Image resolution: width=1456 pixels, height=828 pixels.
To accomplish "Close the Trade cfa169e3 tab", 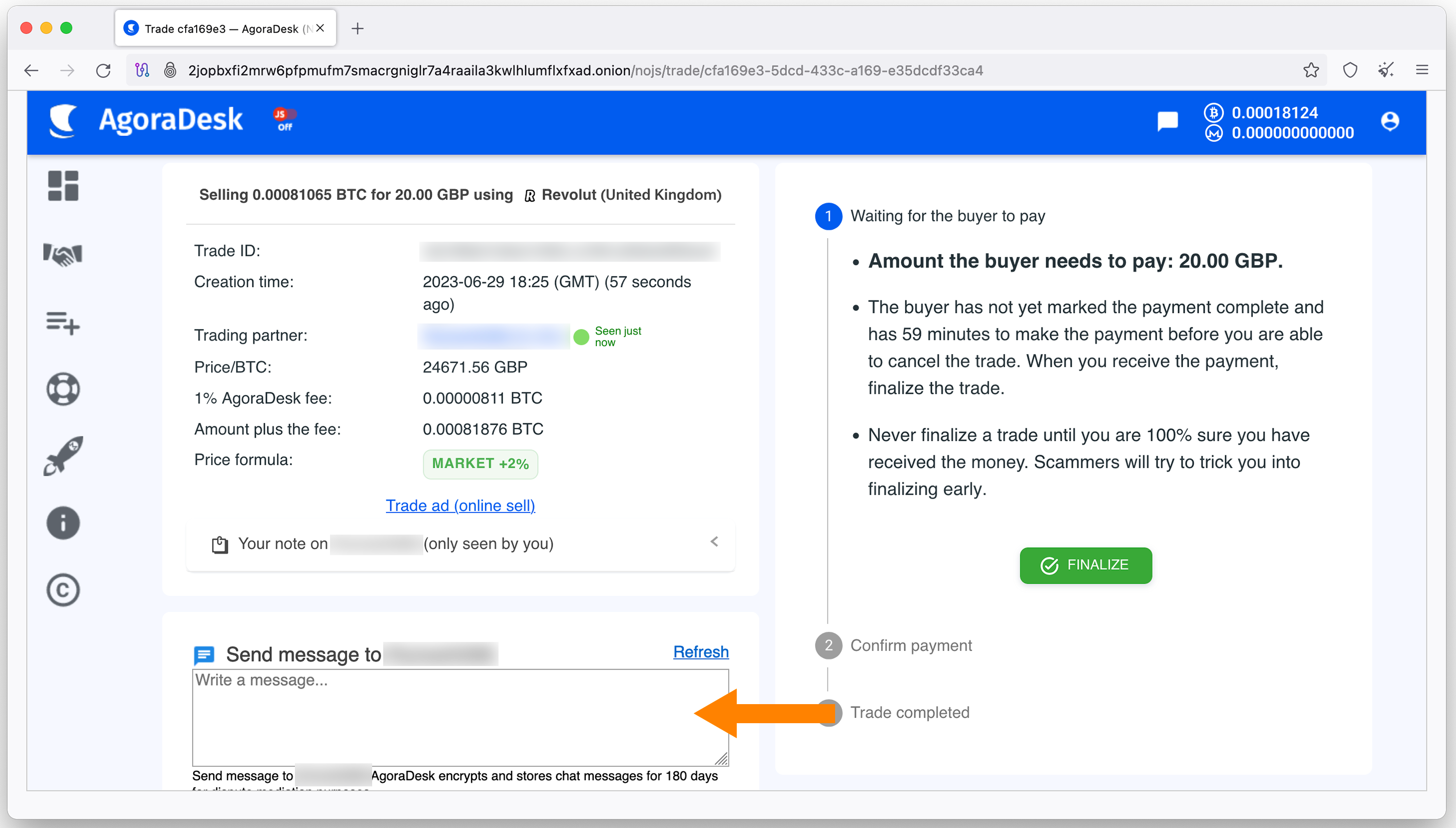I will [x=320, y=28].
